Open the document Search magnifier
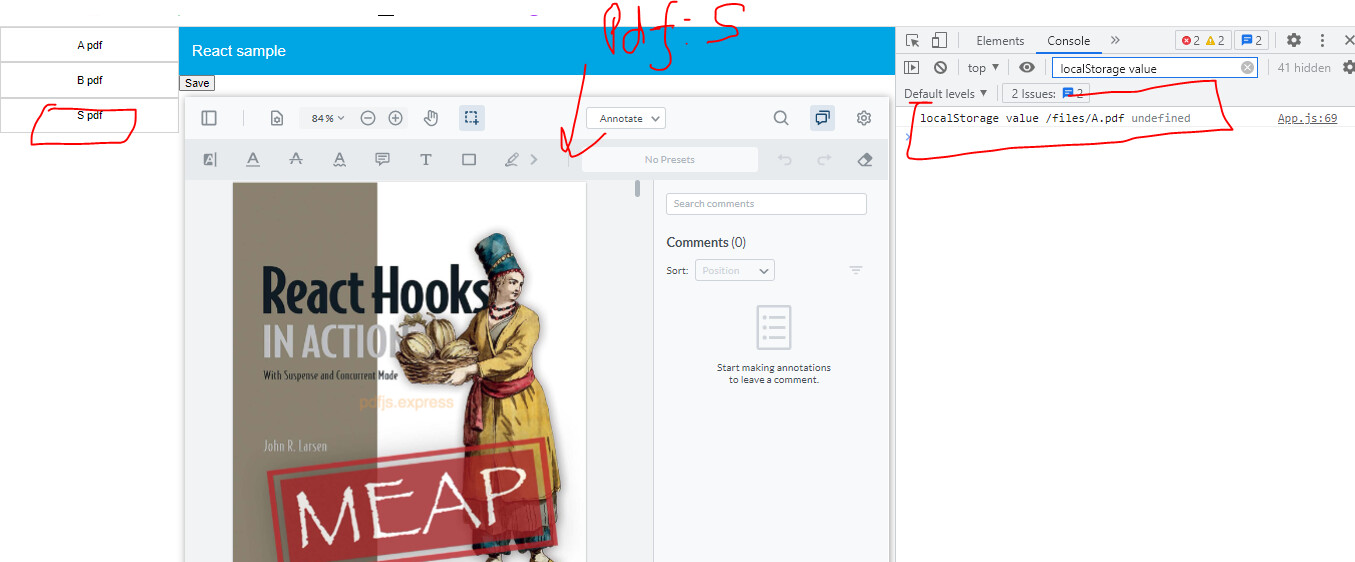The image size is (1355, 562). [781, 118]
